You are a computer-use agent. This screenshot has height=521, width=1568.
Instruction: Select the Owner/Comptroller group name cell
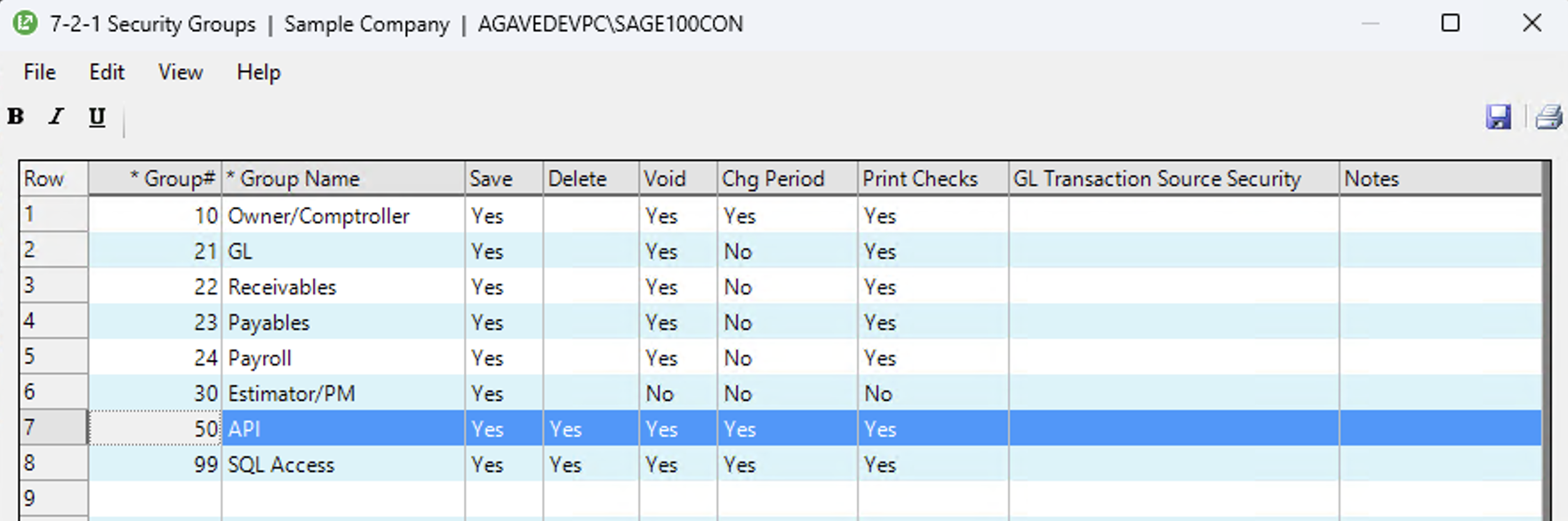pyautogui.click(x=342, y=216)
